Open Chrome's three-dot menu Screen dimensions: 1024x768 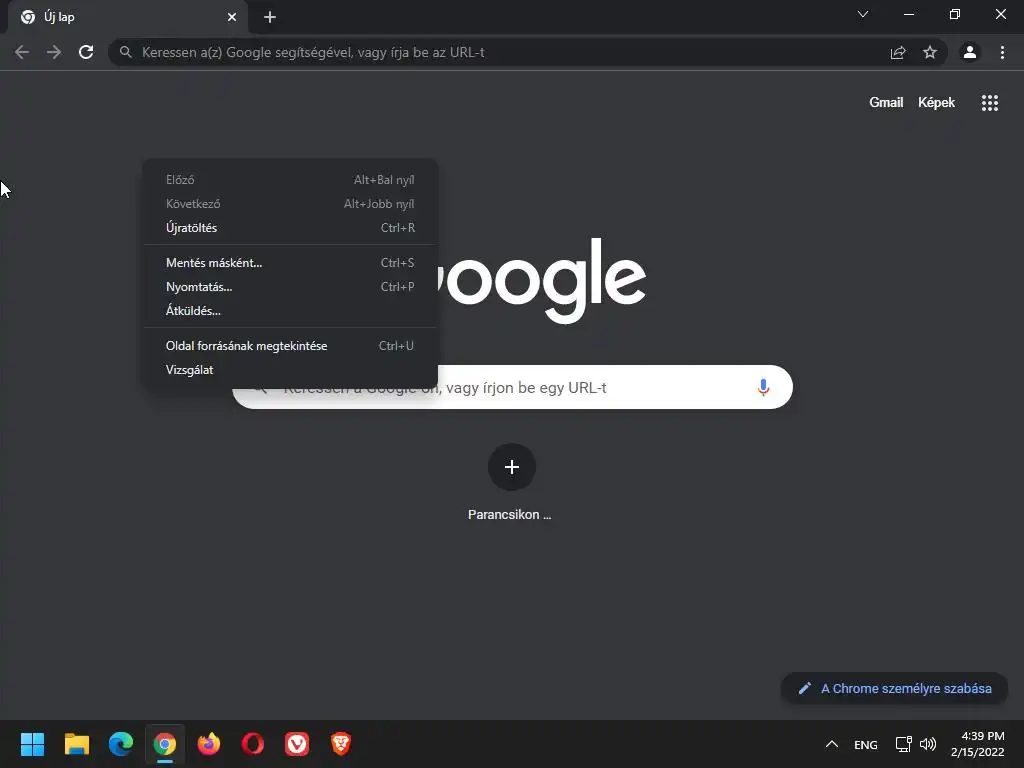(x=1002, y=52)
